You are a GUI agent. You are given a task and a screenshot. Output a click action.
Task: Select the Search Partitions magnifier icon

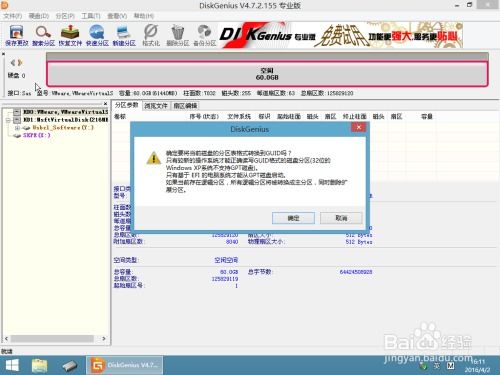pyautogui.click(x=43, y=35)
